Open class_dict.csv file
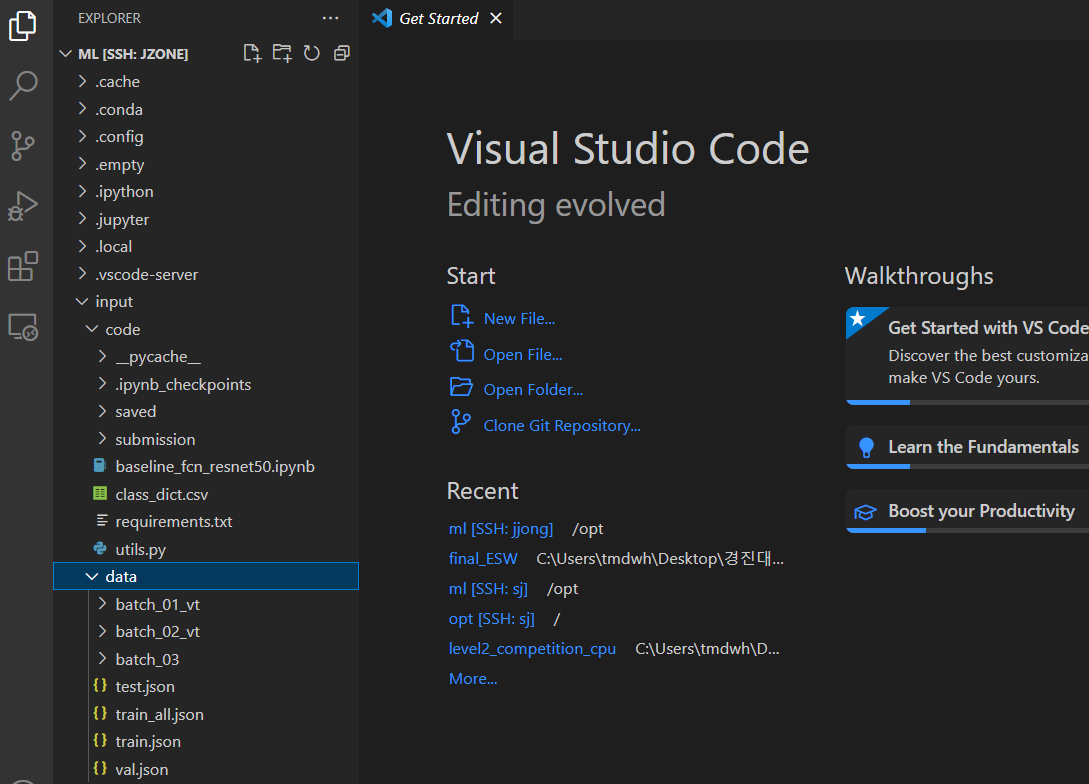This screenshot has height=784, width=1089. [206, 494]
